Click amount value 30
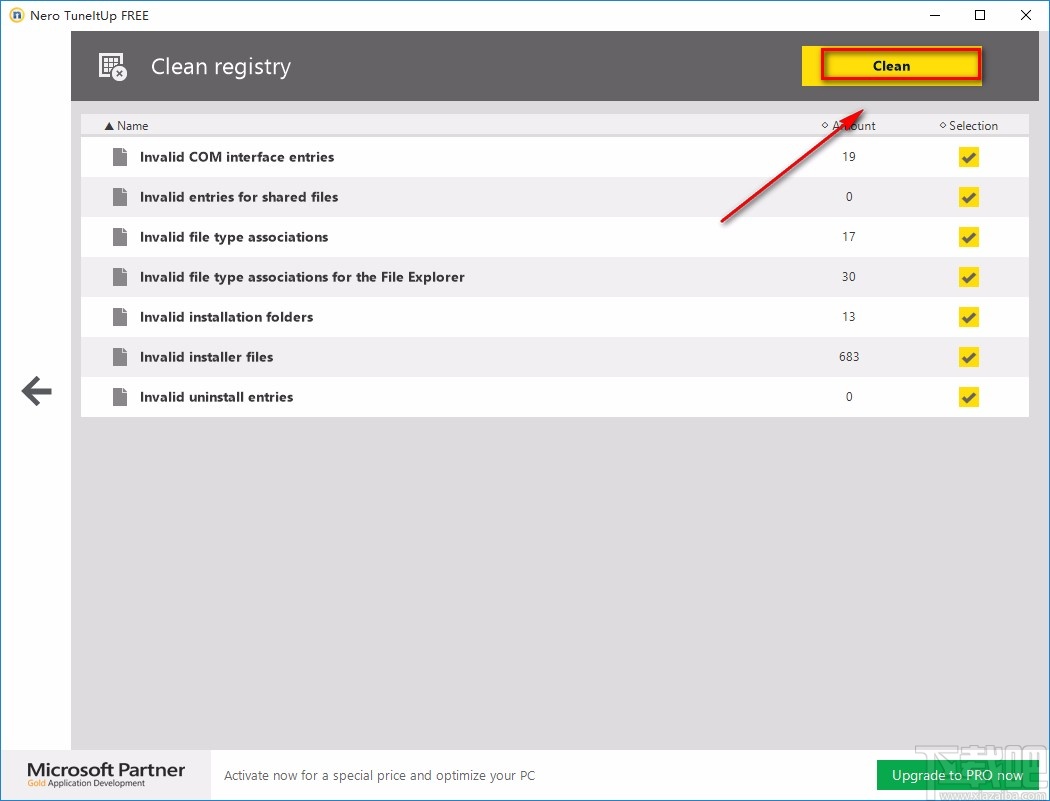The image size is (1050, 801). point(848,277)
